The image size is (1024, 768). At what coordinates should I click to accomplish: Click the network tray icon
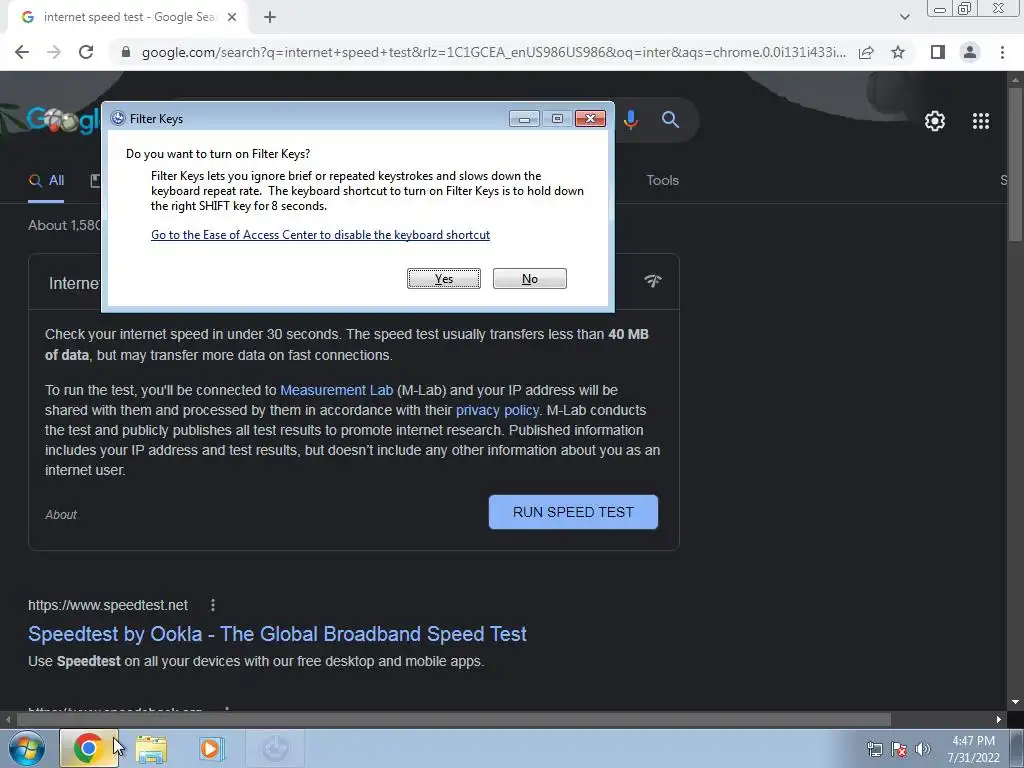pyautogui.click(x=874, y=749)
